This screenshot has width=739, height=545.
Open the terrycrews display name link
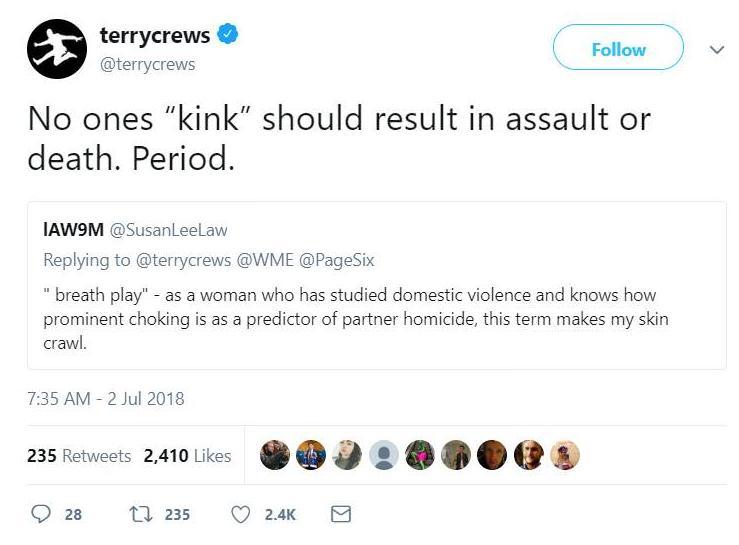[155, 35]
